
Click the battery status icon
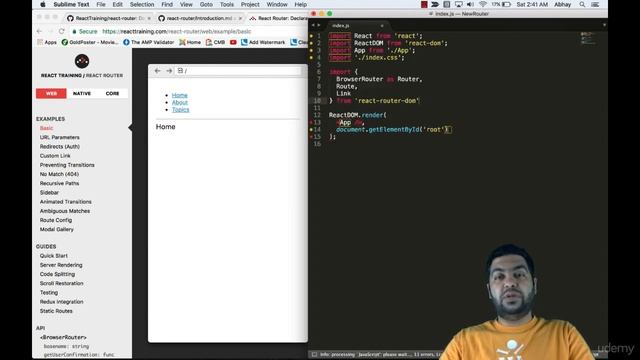point(506,4)
